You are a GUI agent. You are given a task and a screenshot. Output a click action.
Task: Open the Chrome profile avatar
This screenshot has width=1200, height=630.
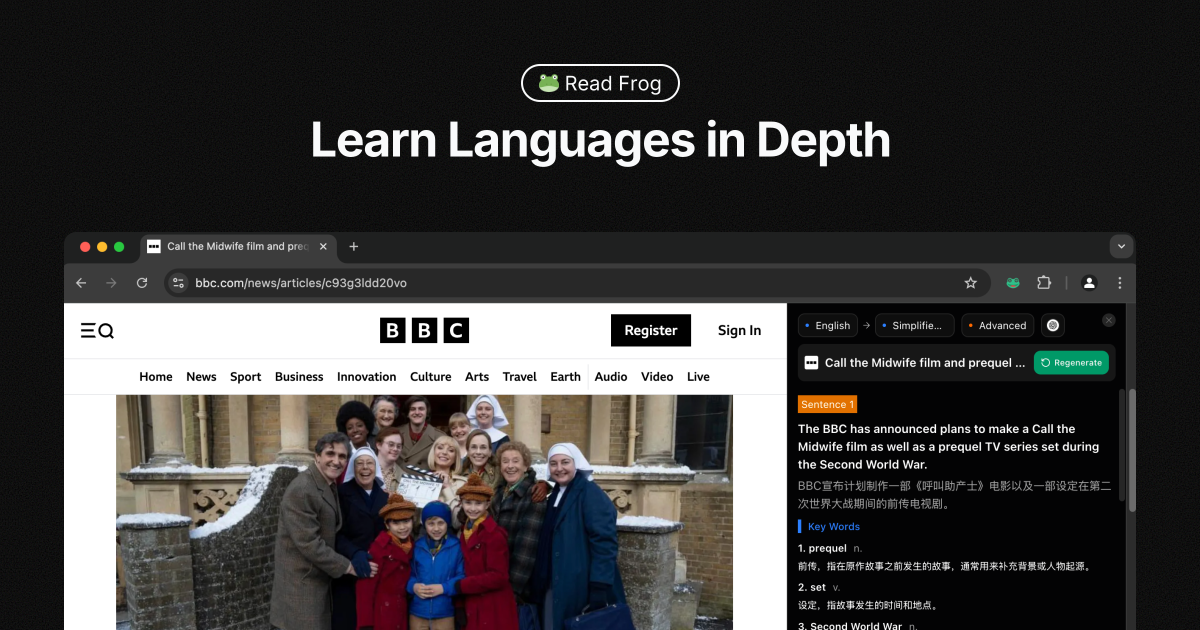coord(1089,283)
